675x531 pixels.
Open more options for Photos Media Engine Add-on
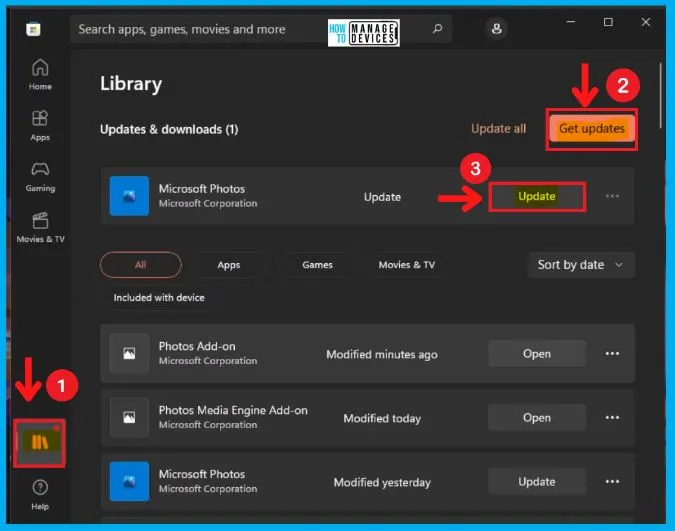click(x=612, y=418)
